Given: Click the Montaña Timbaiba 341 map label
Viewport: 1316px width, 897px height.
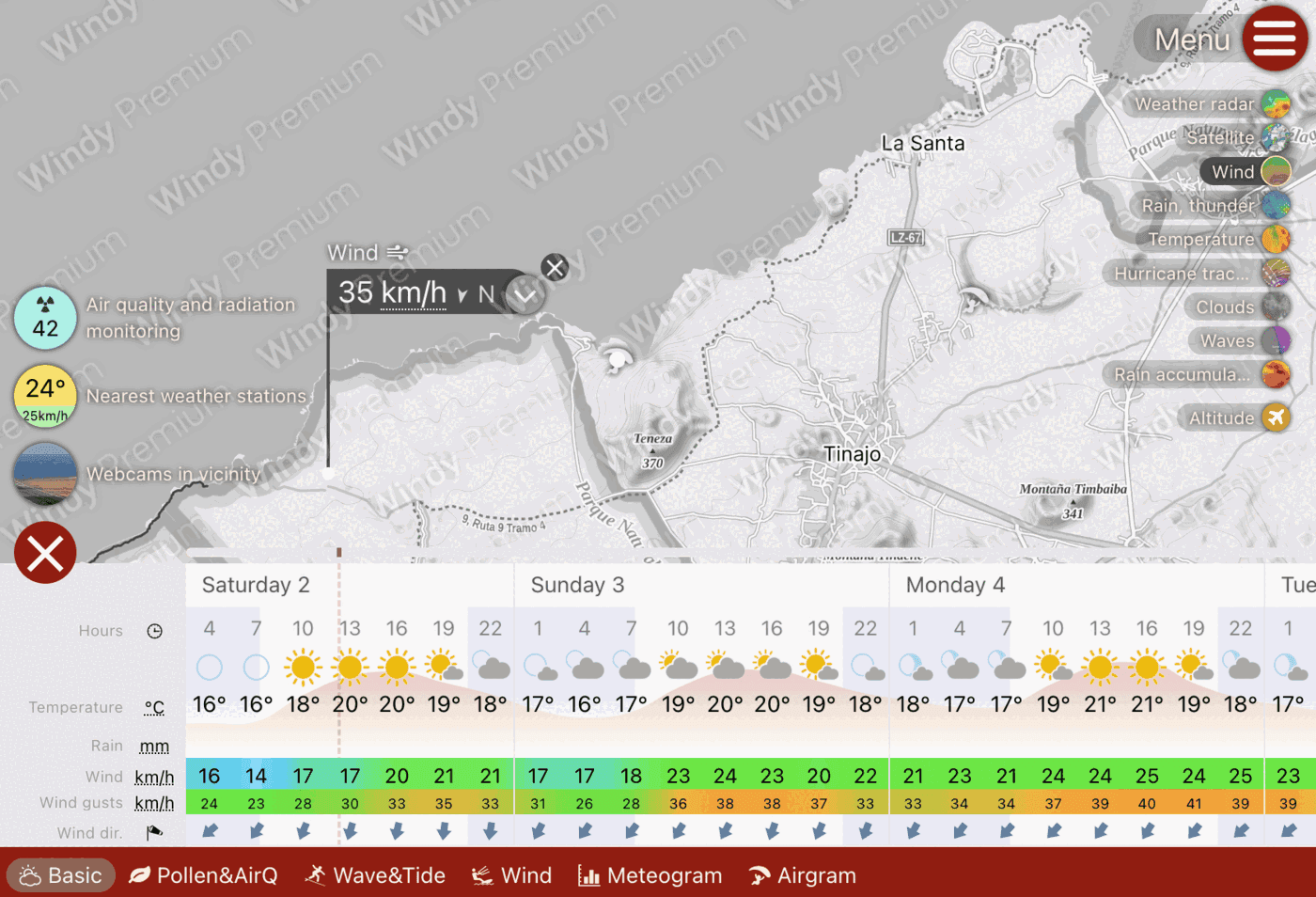Looking at the screenshot, I should [x=1073, y=500].
